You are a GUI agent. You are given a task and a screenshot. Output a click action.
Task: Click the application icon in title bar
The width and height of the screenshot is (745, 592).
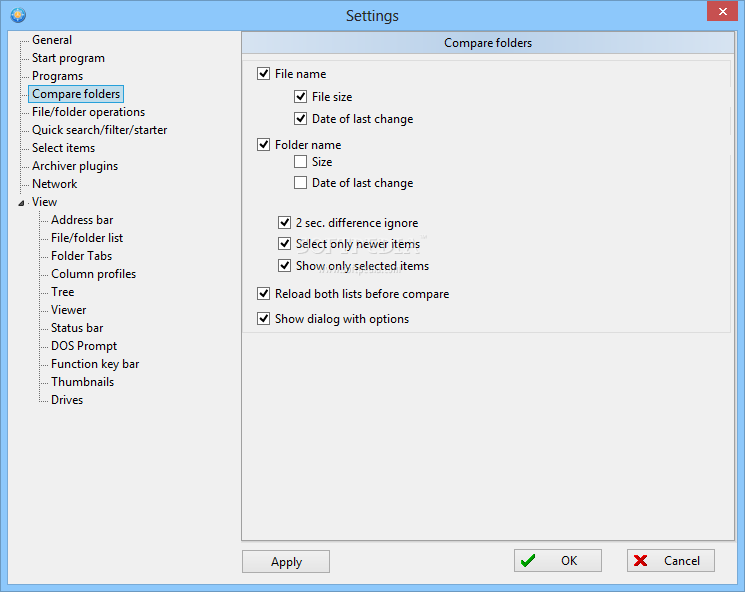[18, 15]
